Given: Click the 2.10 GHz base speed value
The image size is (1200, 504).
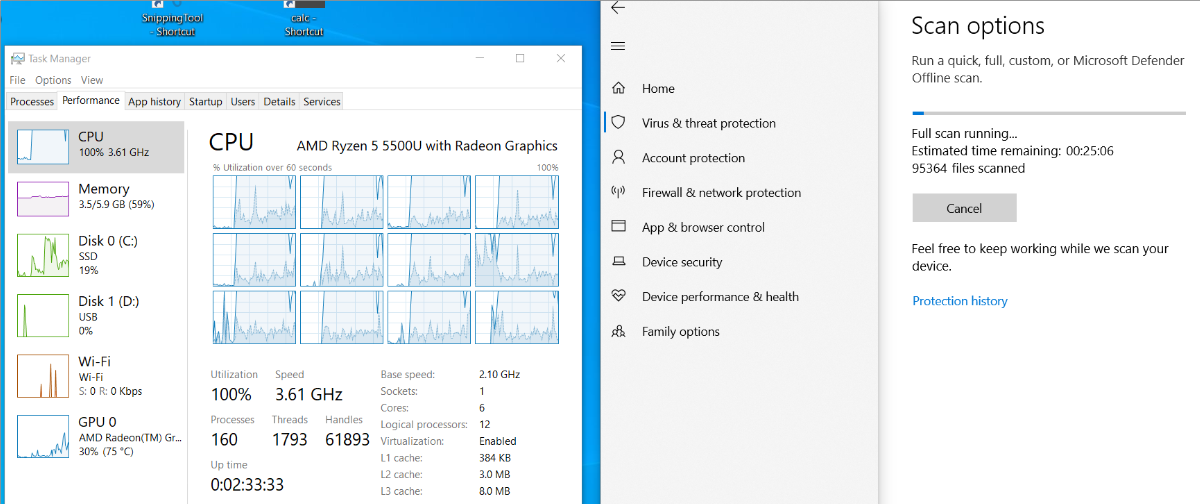Looking at the screenshot, I should point(500,374).
